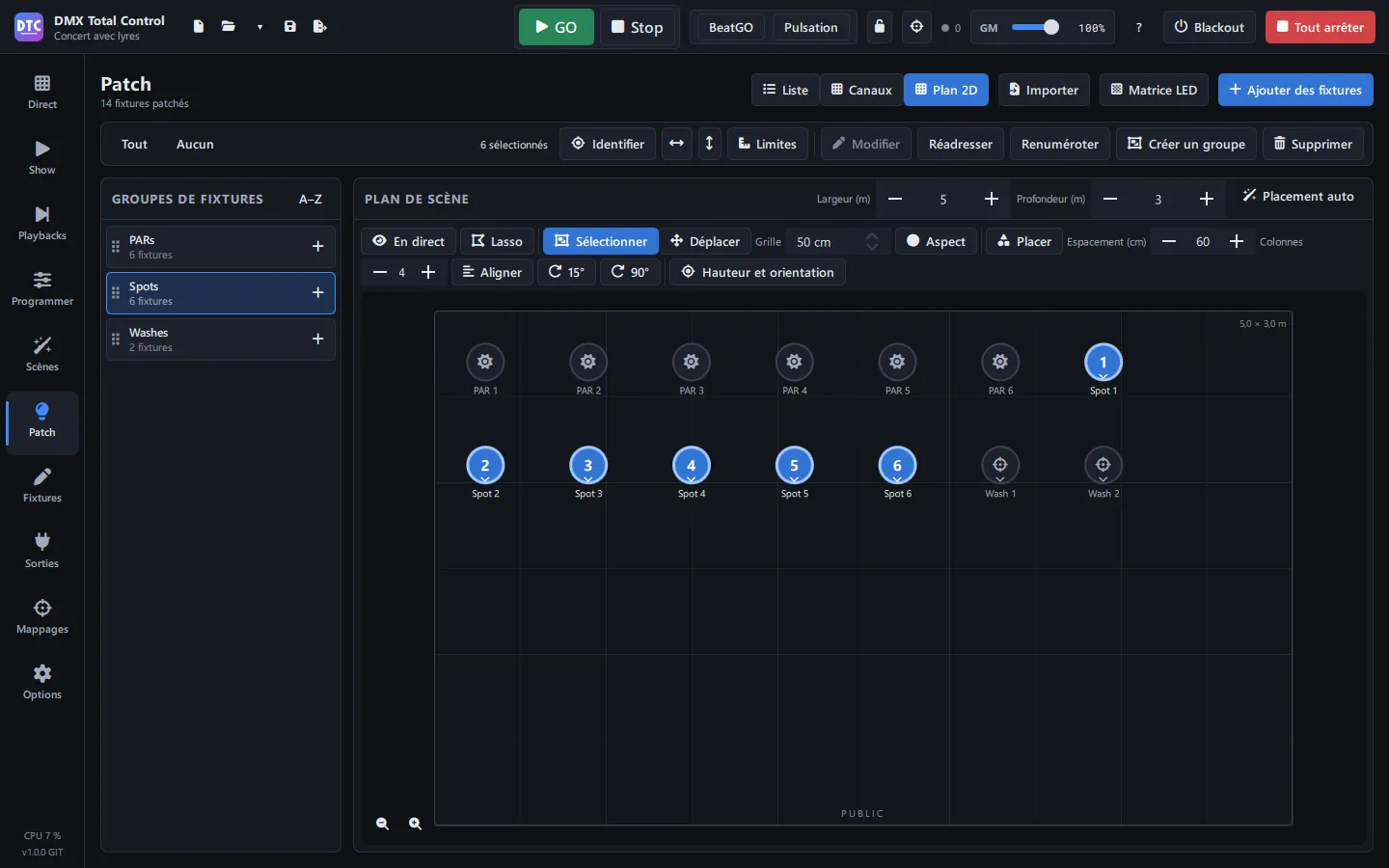Start playback with the GO button
Viewport: 1389px width, 868px height.
pyautogui.click(x=557, y=27)
